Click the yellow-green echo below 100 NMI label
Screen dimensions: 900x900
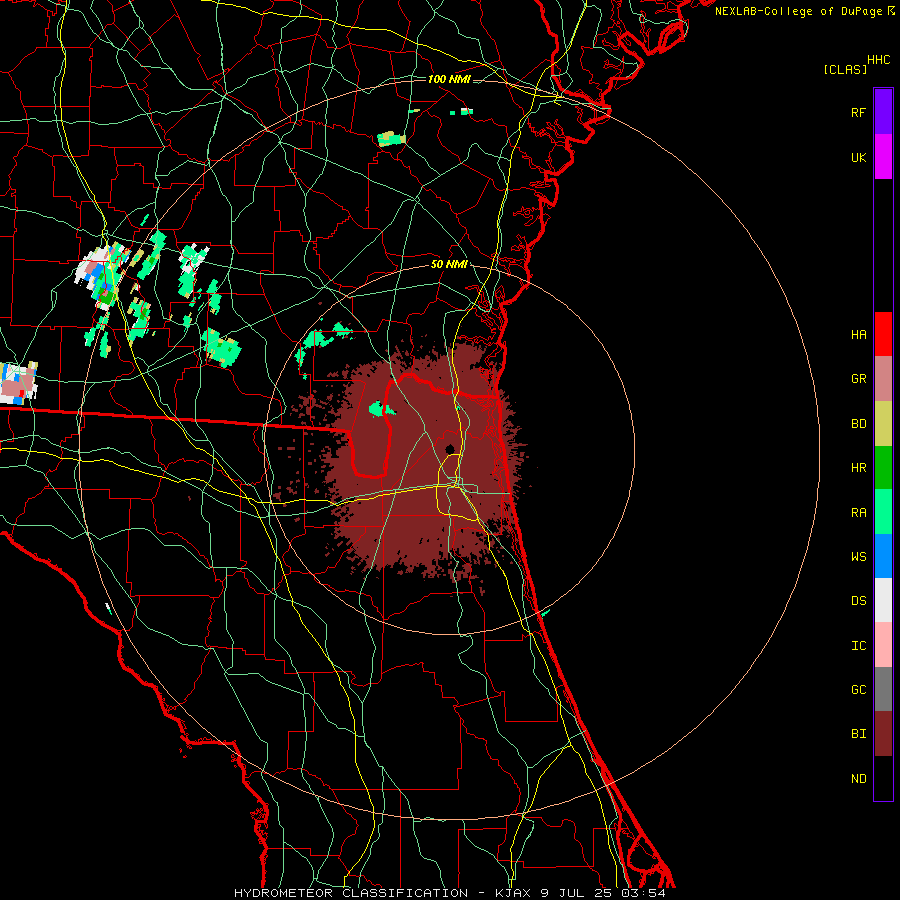[x=391, y=138]
